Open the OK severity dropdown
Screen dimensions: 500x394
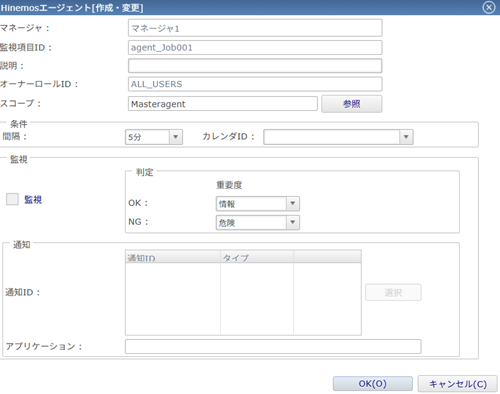pyautogui.click(x=258, y=203)
